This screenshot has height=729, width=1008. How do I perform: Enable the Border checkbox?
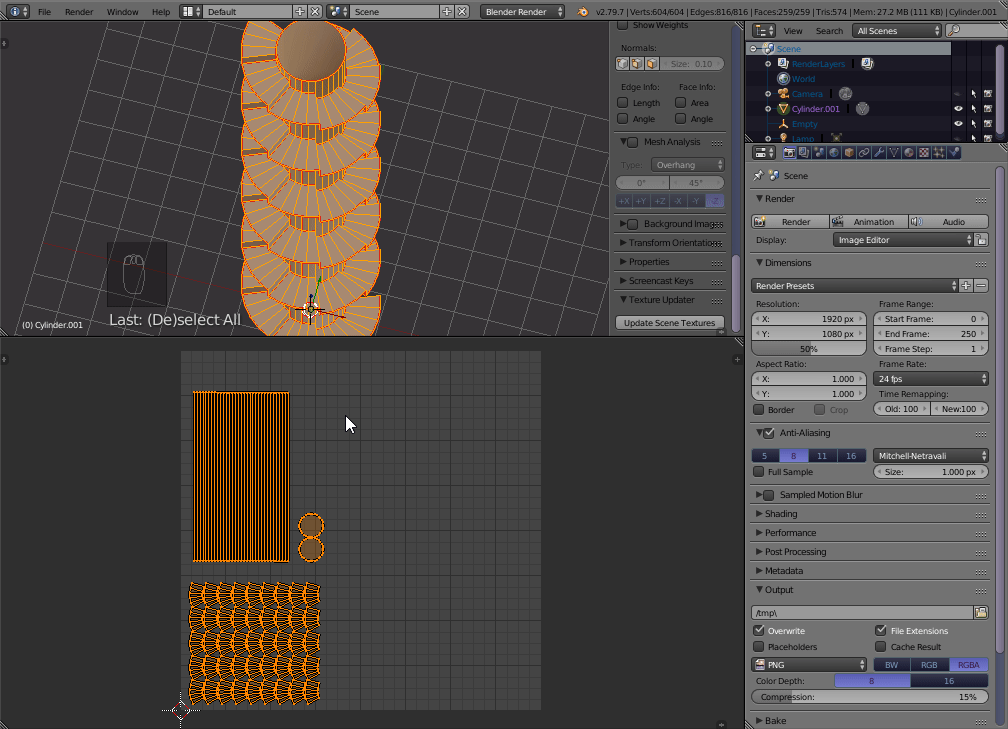(x=759, y=410)
